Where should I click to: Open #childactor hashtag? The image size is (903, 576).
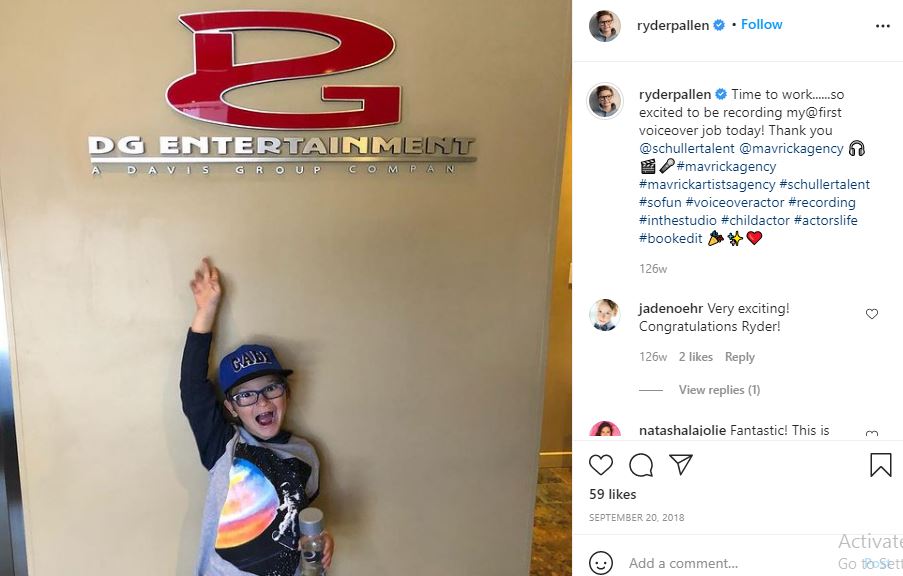755,220
